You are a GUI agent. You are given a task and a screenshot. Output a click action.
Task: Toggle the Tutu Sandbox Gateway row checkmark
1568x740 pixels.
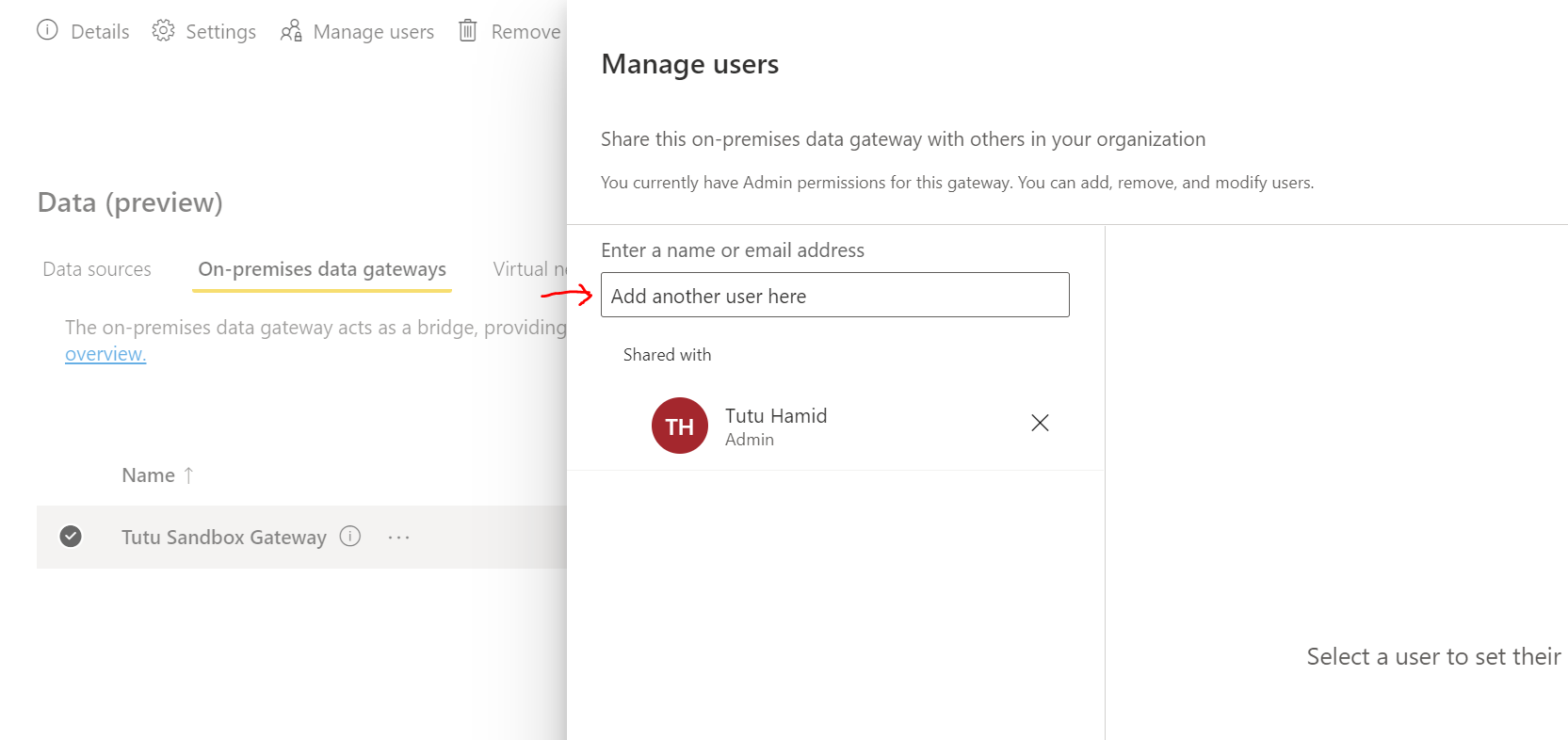[71, 536]
